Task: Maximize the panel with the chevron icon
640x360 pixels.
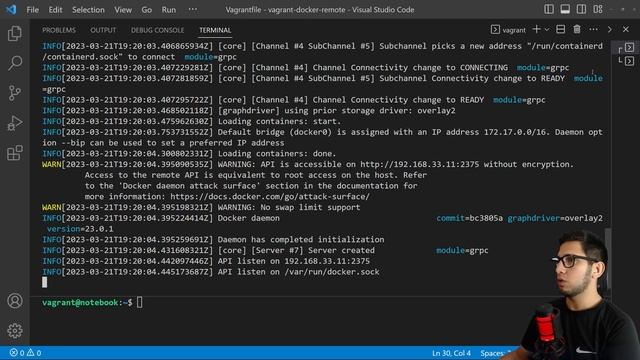Action: [x=610, y=29]
